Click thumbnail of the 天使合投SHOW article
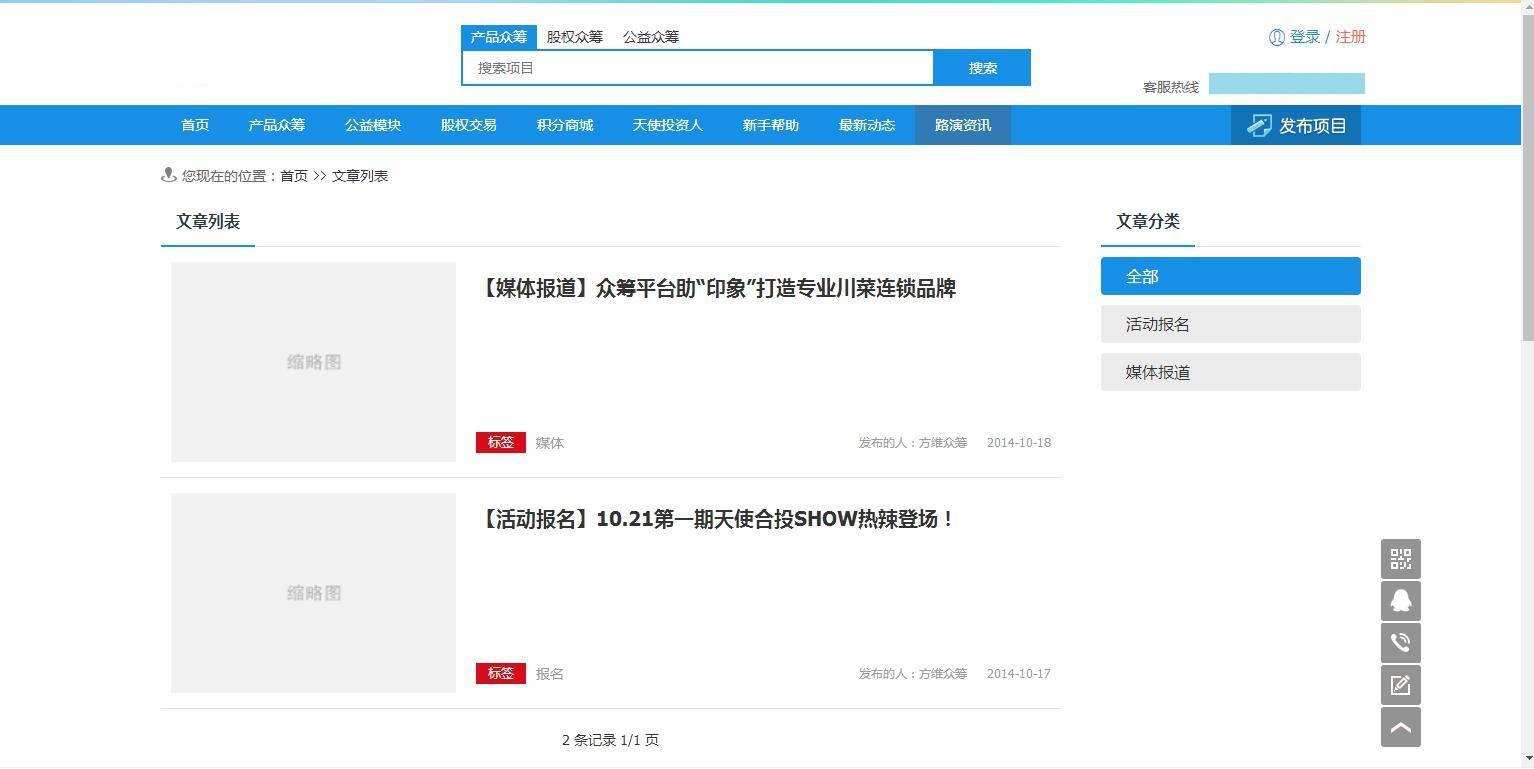 tap(313, 593)
